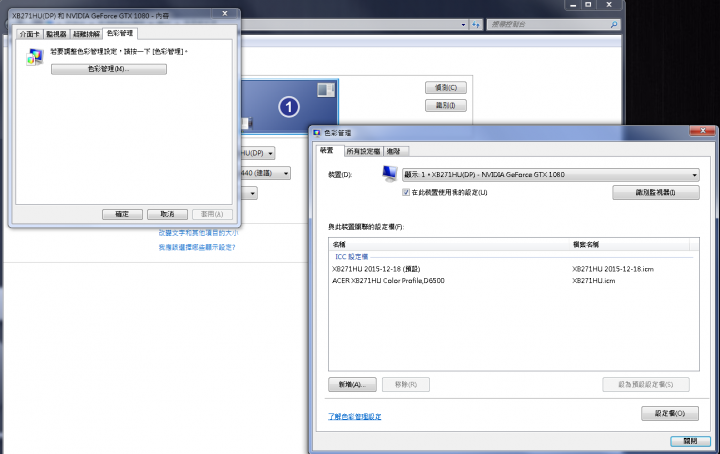Click the 取消 button in the properties dialog
The width and height of the screenshot is (720, 454).
tap(167, 214)
